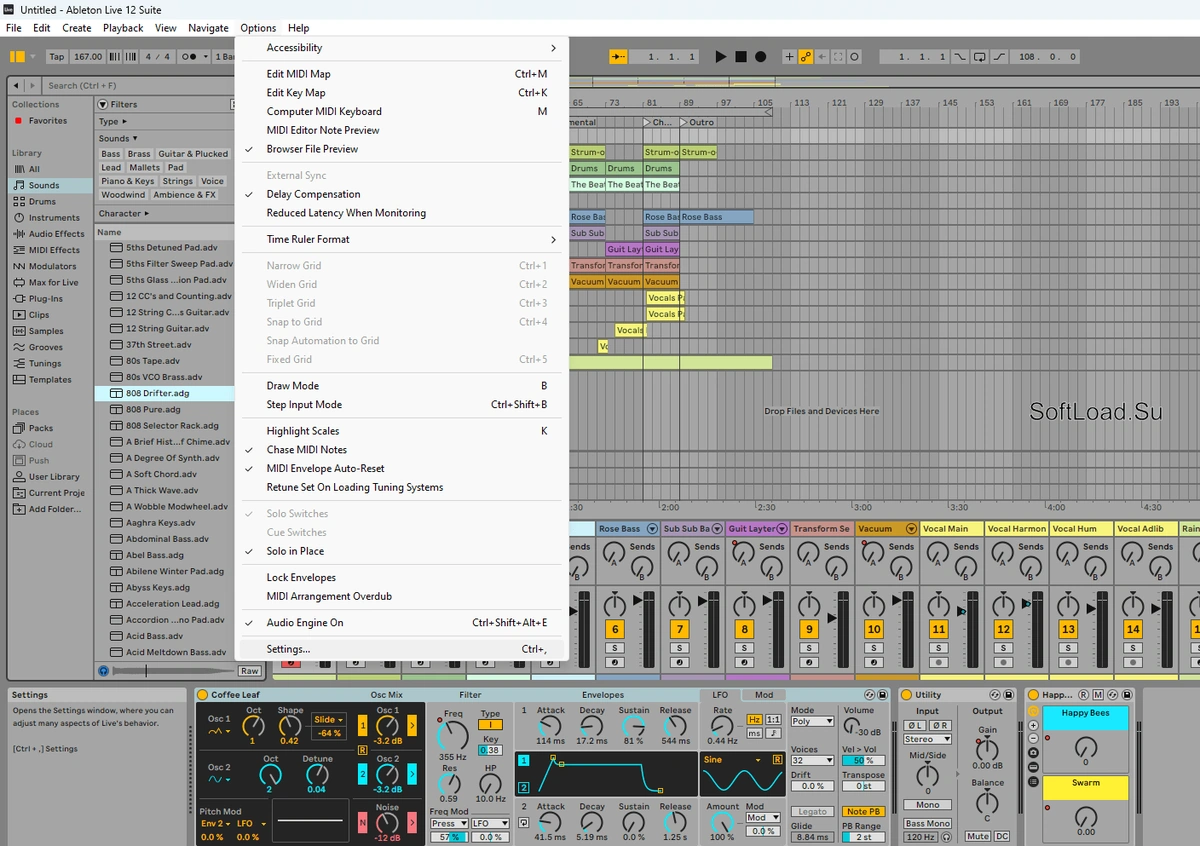Click the MIDI Arrangement Overdub plus icon
1200x846 pixels.
790,57
